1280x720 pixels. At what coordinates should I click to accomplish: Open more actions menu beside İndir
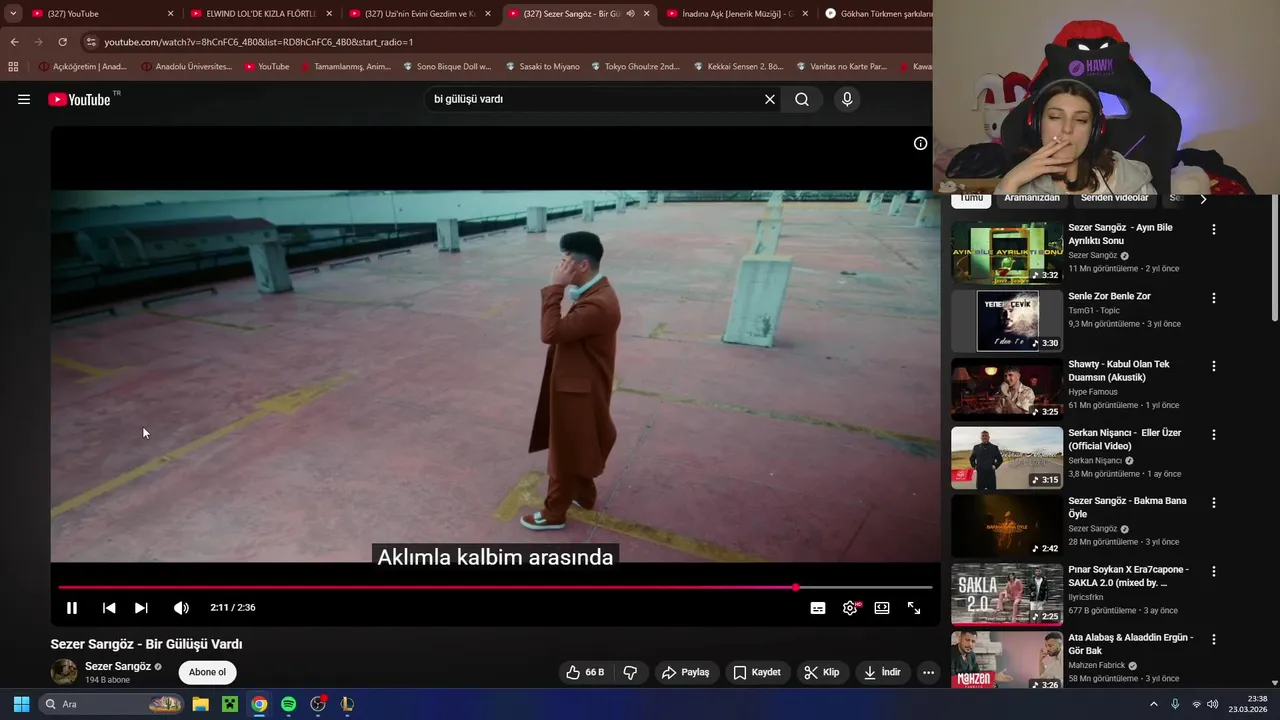(928, 672)
